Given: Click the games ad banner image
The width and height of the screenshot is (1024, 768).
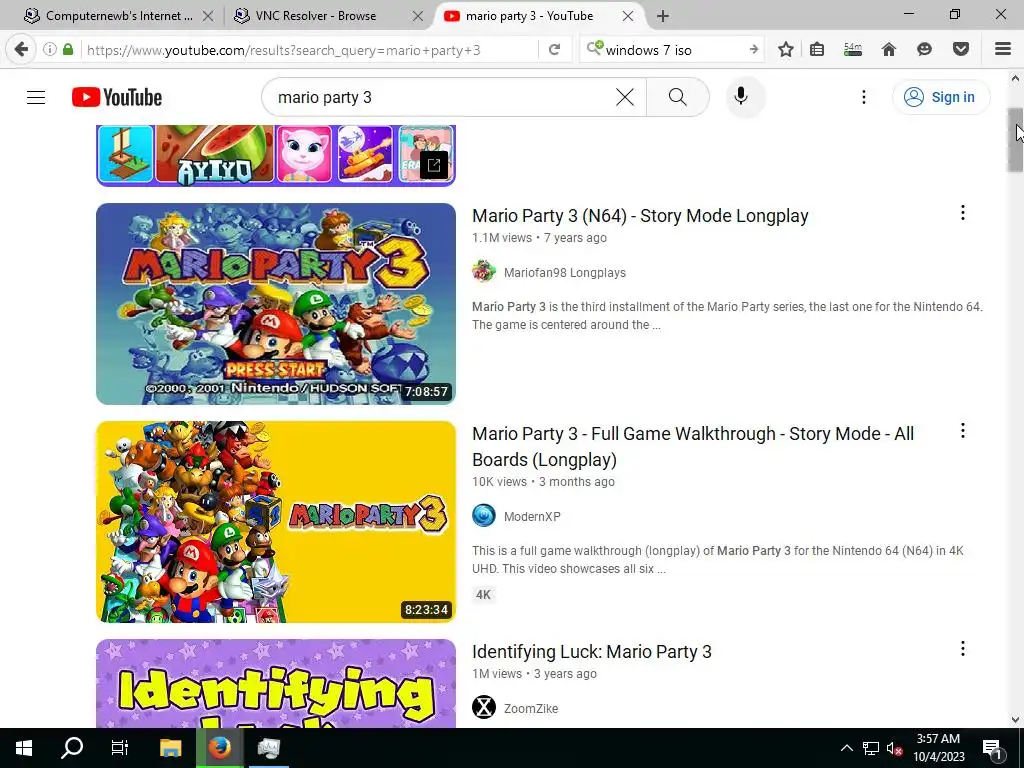Looking at the screenshot, I should coord(276,155).
